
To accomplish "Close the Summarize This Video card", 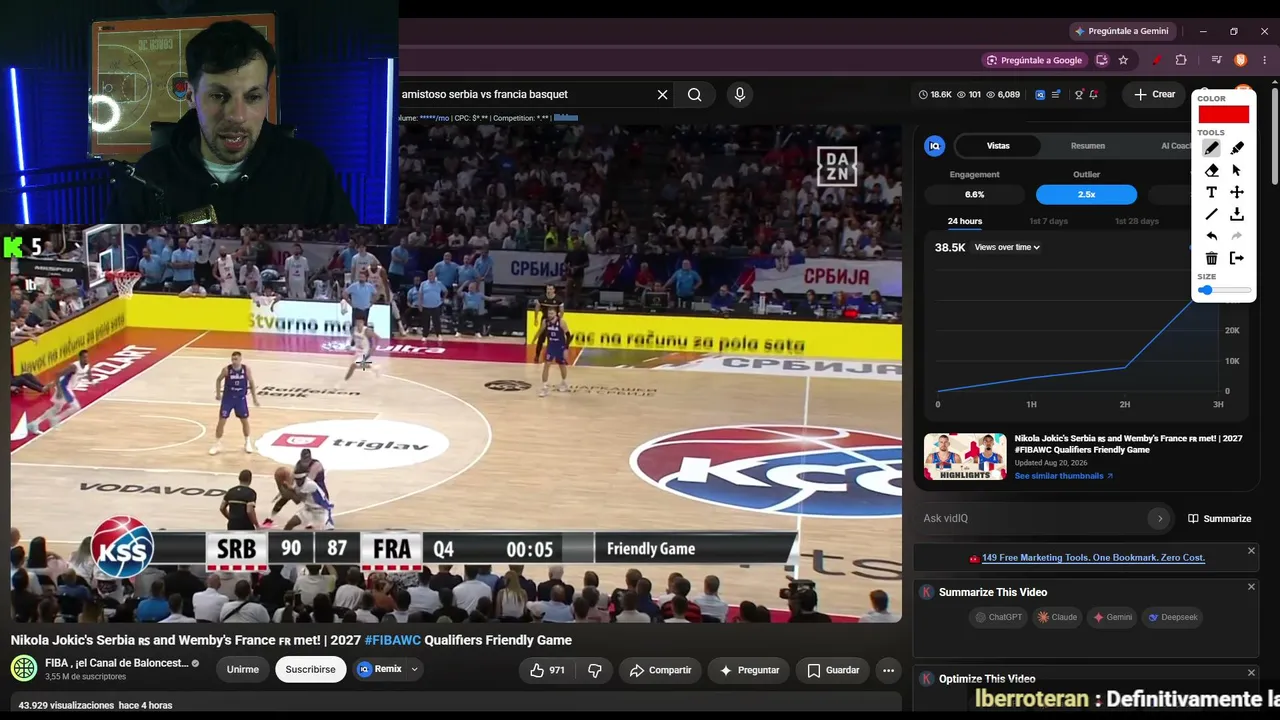I will click(1251, 587).
